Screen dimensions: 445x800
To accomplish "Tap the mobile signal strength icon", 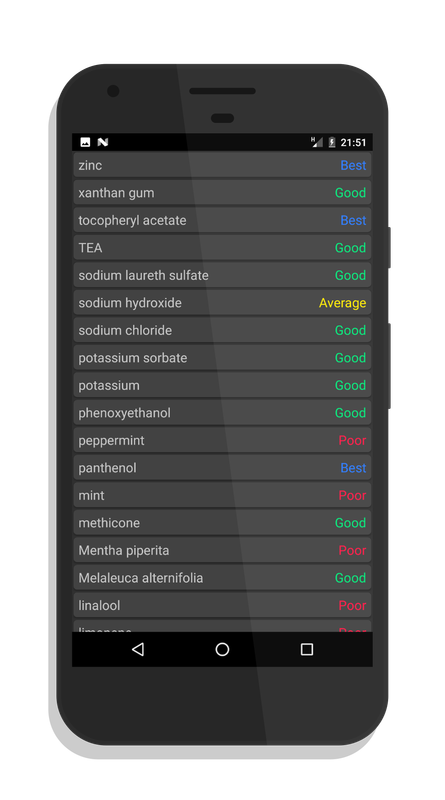I will [316, 142].
